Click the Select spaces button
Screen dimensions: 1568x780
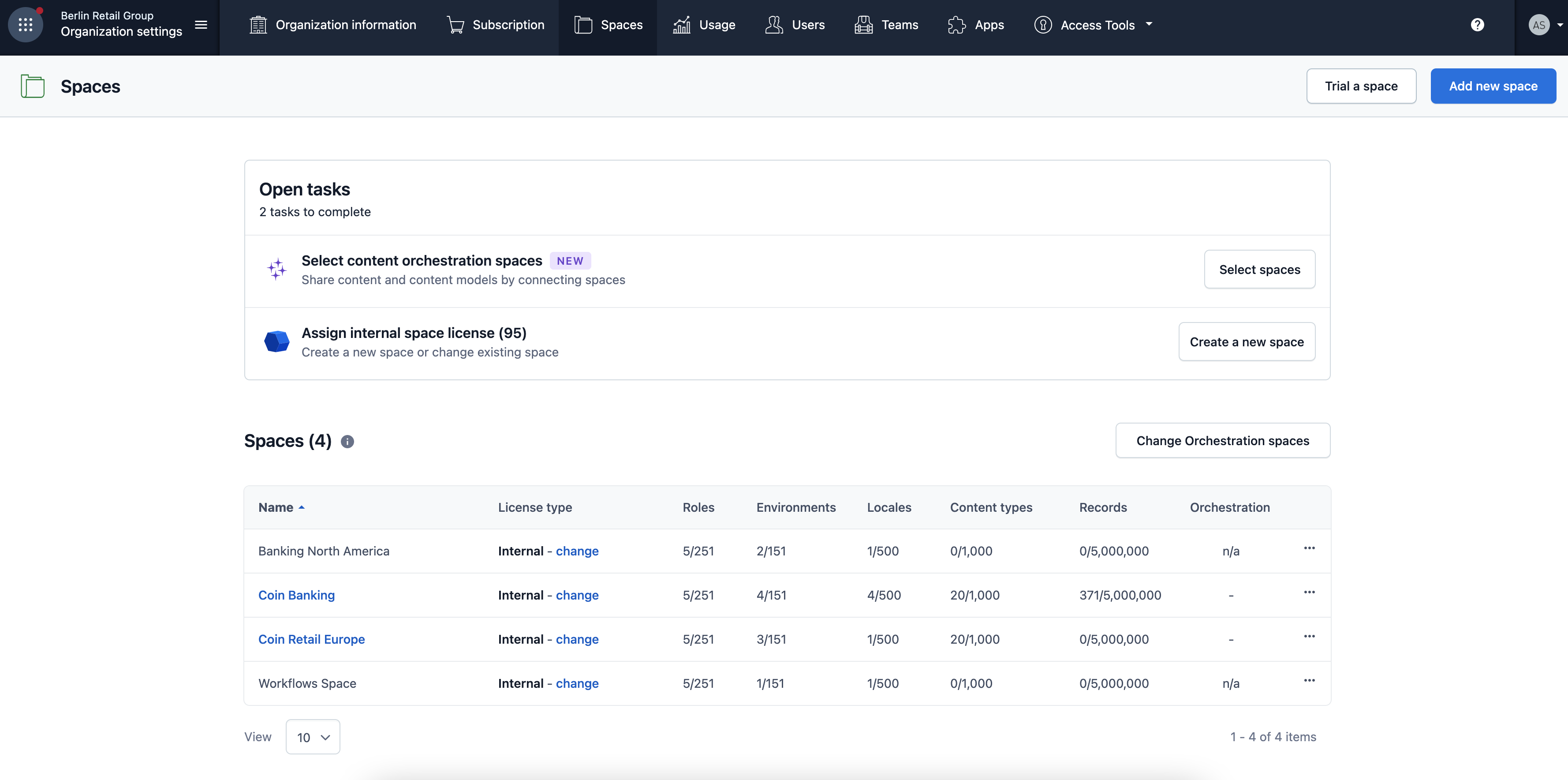coord(1259,269)
